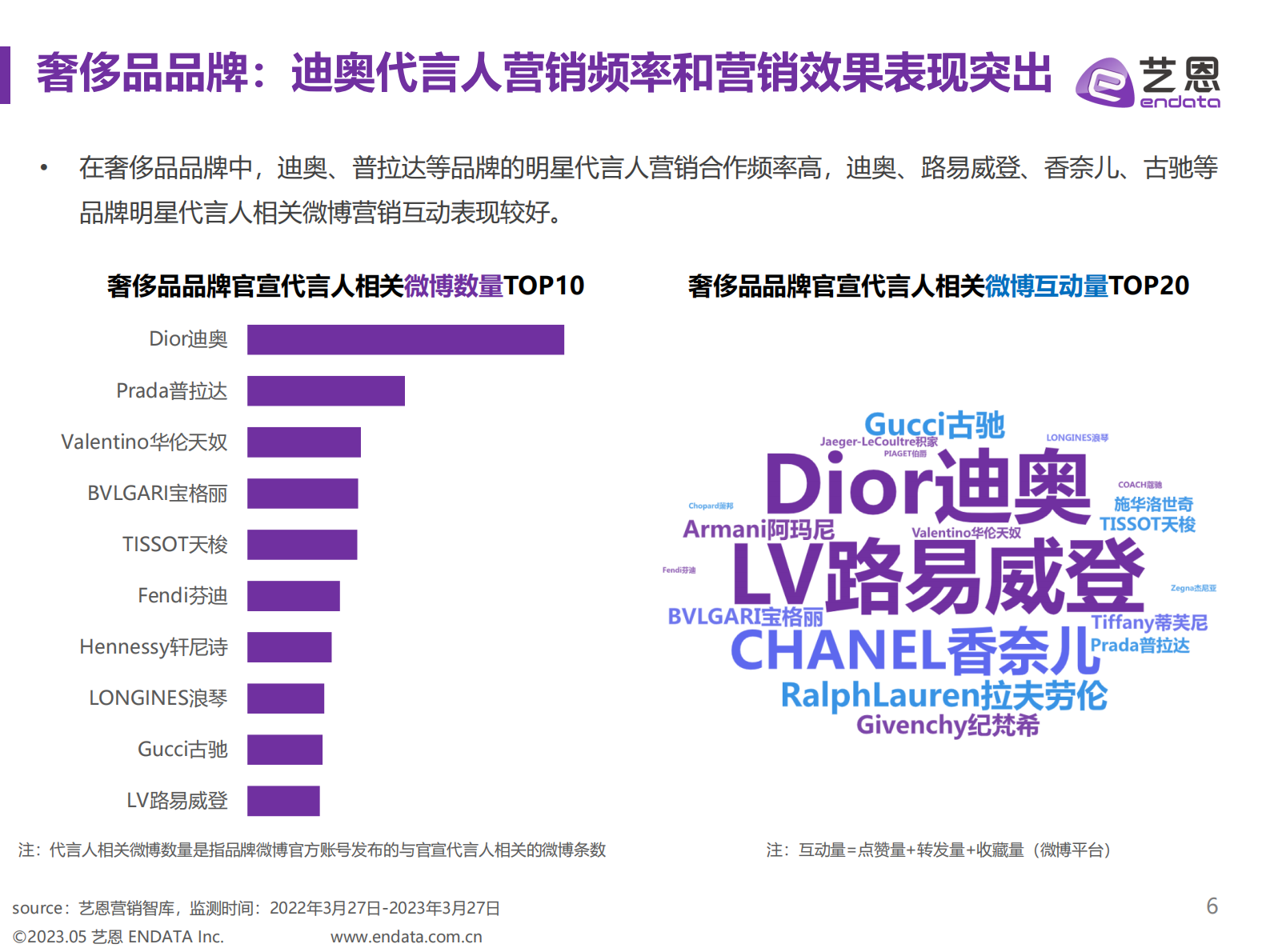The height and width of the screenshot is (952, 1270).
Task: Click the source line with 监测时间
Action: click(256, 908)
